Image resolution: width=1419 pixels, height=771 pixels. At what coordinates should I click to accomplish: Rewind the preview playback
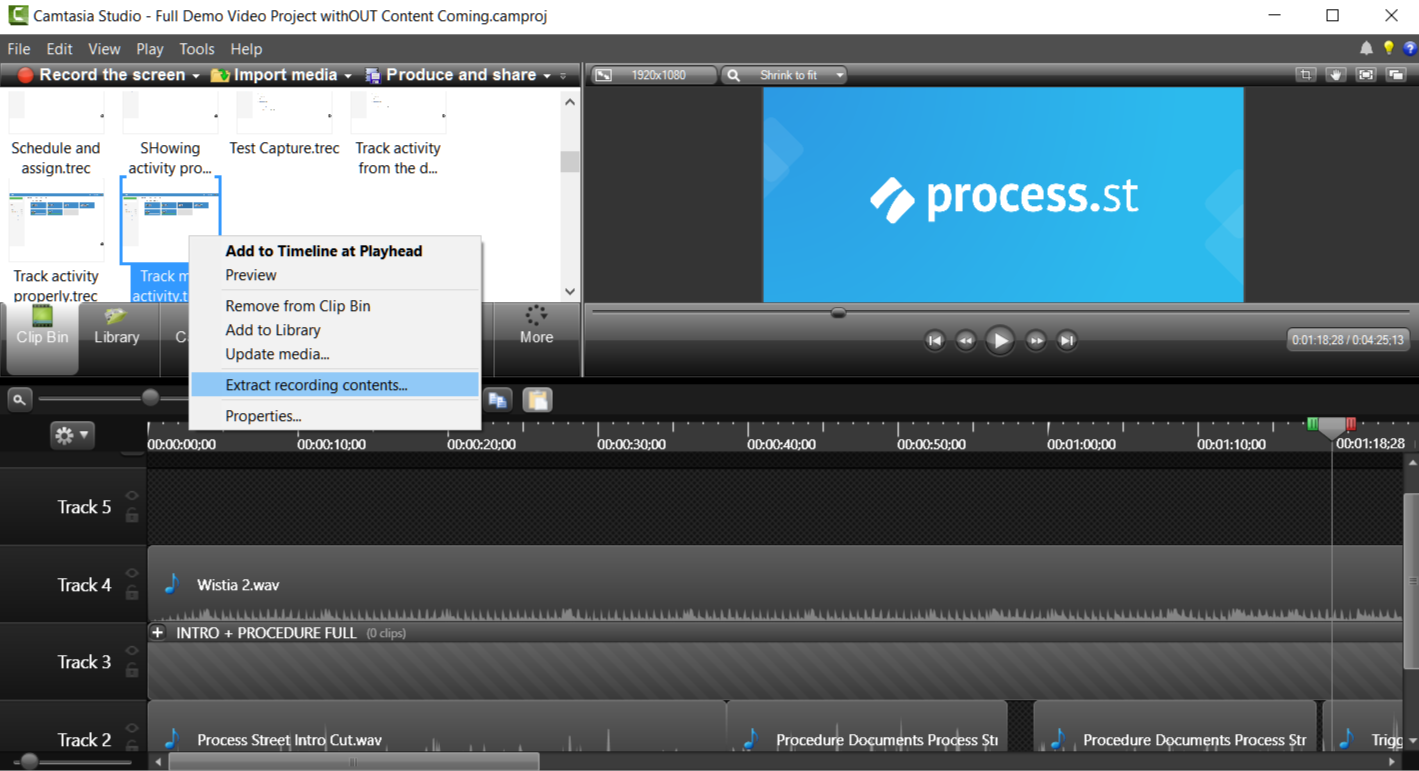966,341
